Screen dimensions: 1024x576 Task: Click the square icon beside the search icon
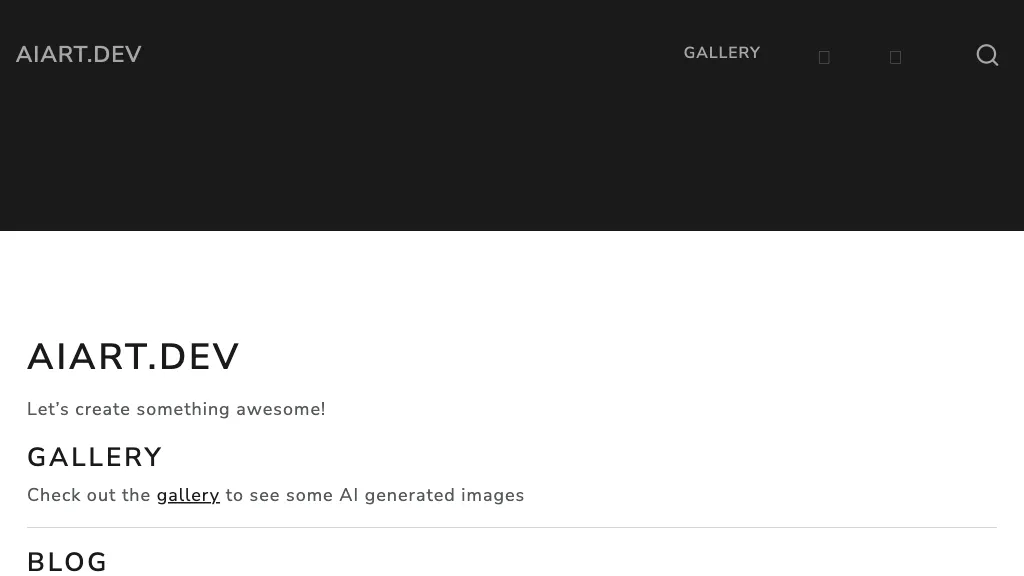(x=895, y=57)
